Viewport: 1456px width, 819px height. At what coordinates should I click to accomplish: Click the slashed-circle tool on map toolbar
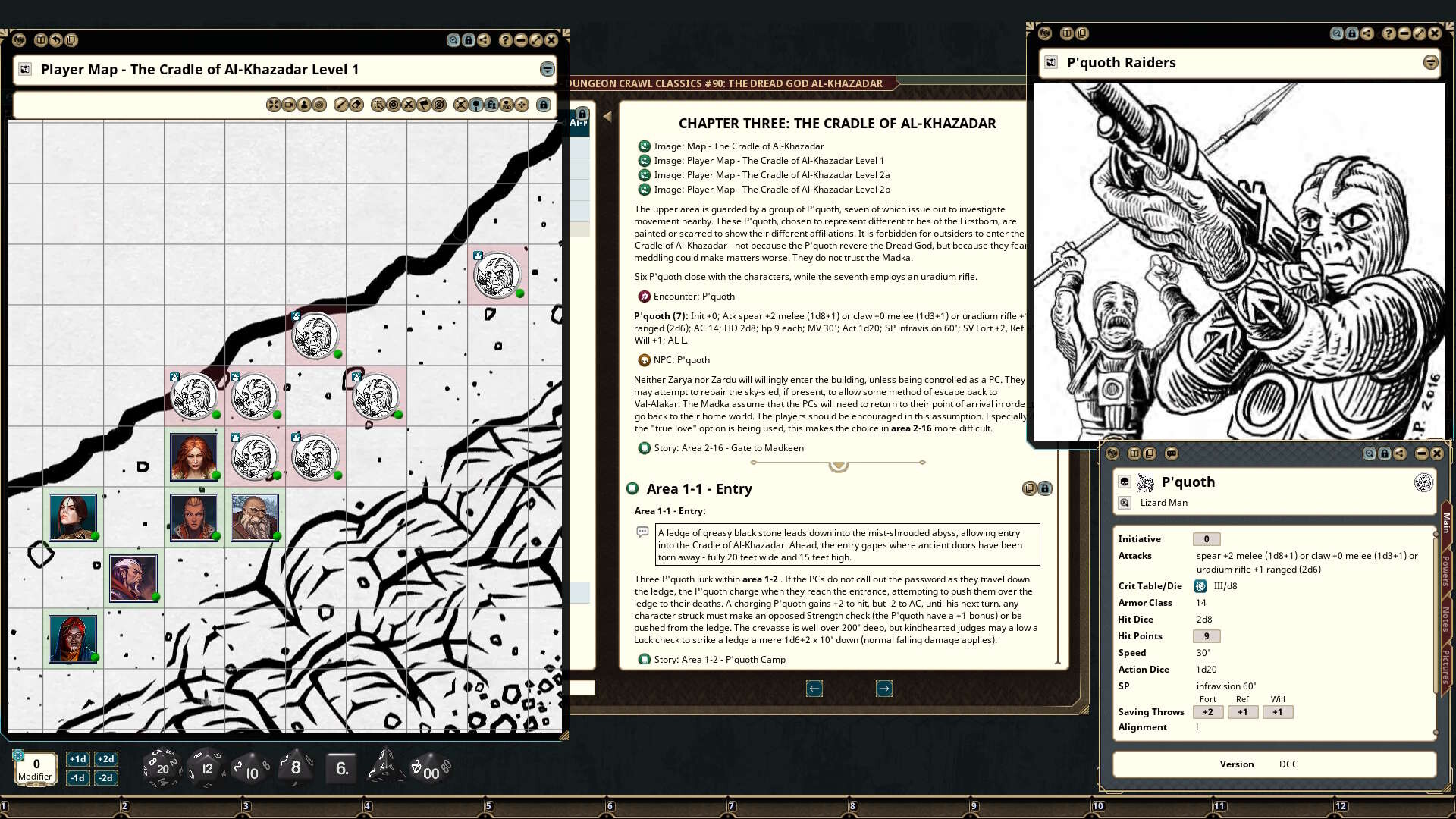pyautogui.click(x=438, y=105)
